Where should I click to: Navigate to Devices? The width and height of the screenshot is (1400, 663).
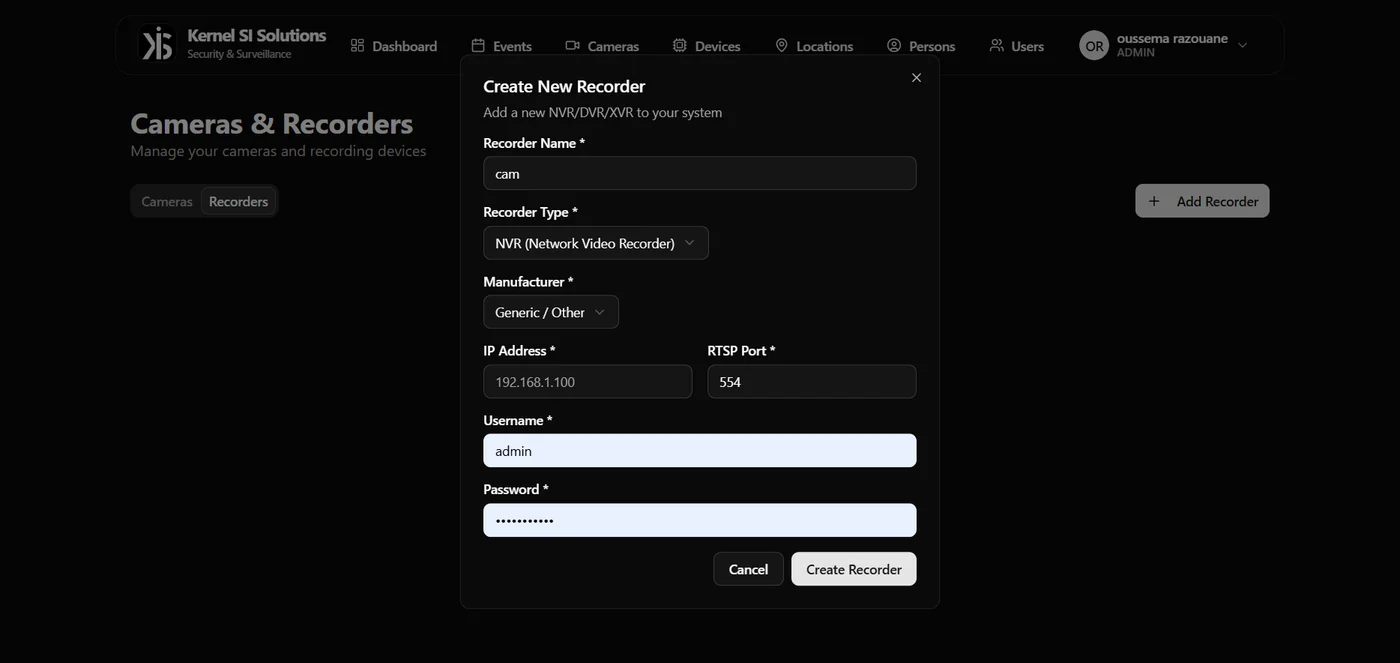coord(707,46)
